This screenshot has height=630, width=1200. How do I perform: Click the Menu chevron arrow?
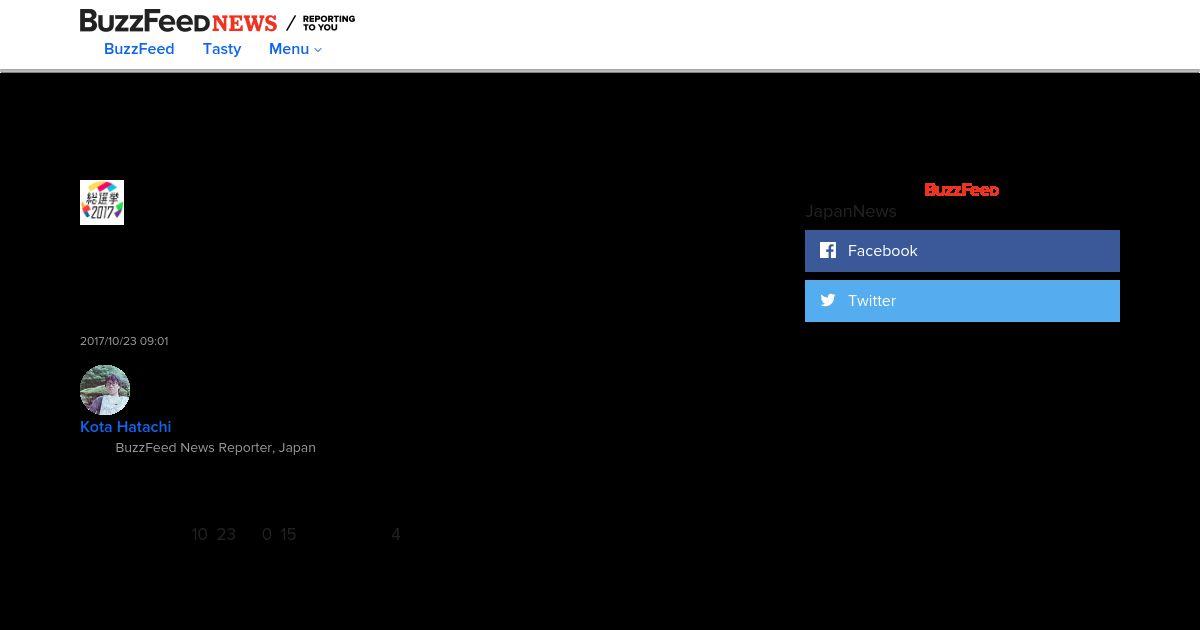pyautogui.click(x=318, y=50)
